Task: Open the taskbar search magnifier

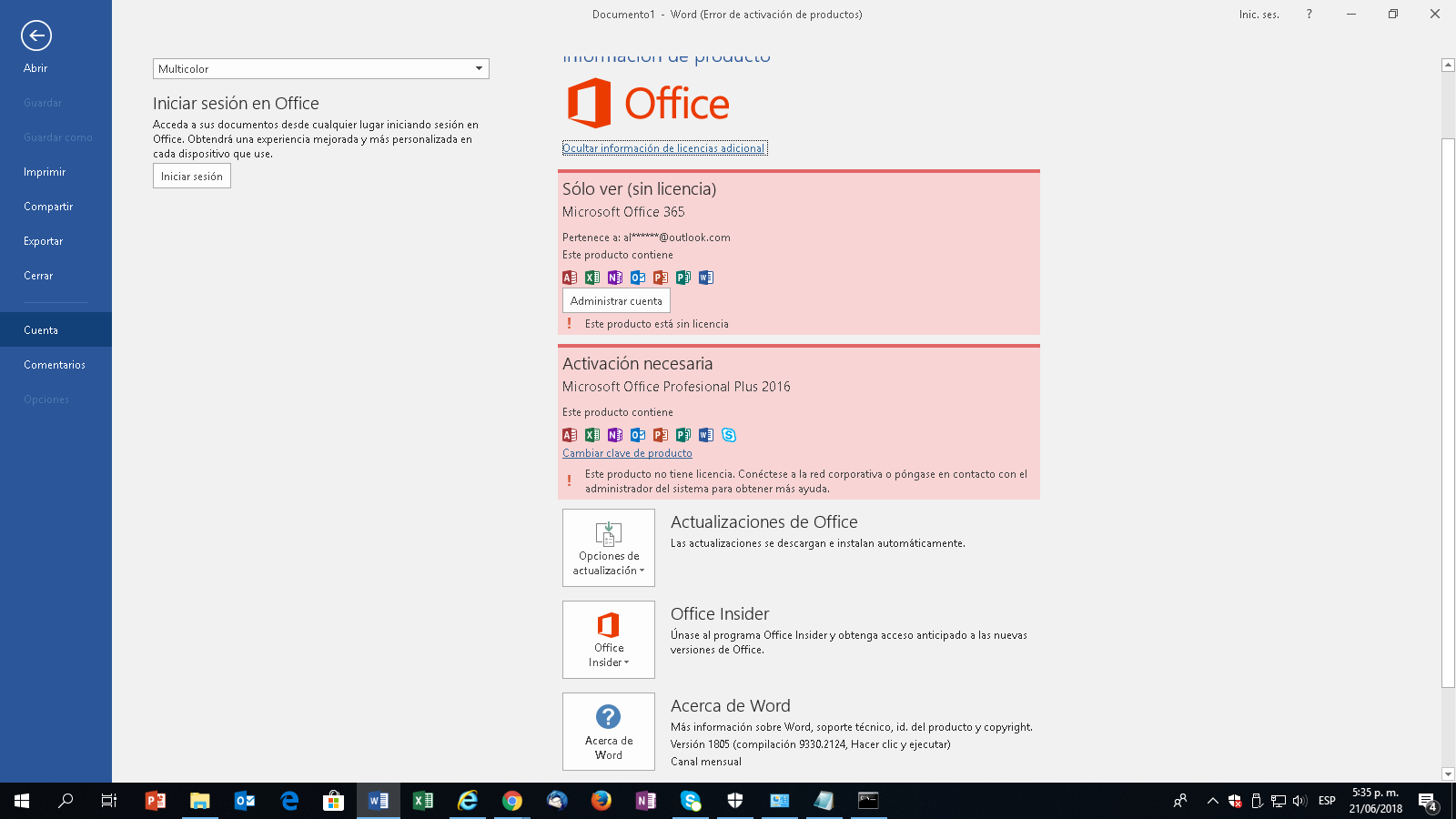Action: pyautogui.click(x=66, y=801)
